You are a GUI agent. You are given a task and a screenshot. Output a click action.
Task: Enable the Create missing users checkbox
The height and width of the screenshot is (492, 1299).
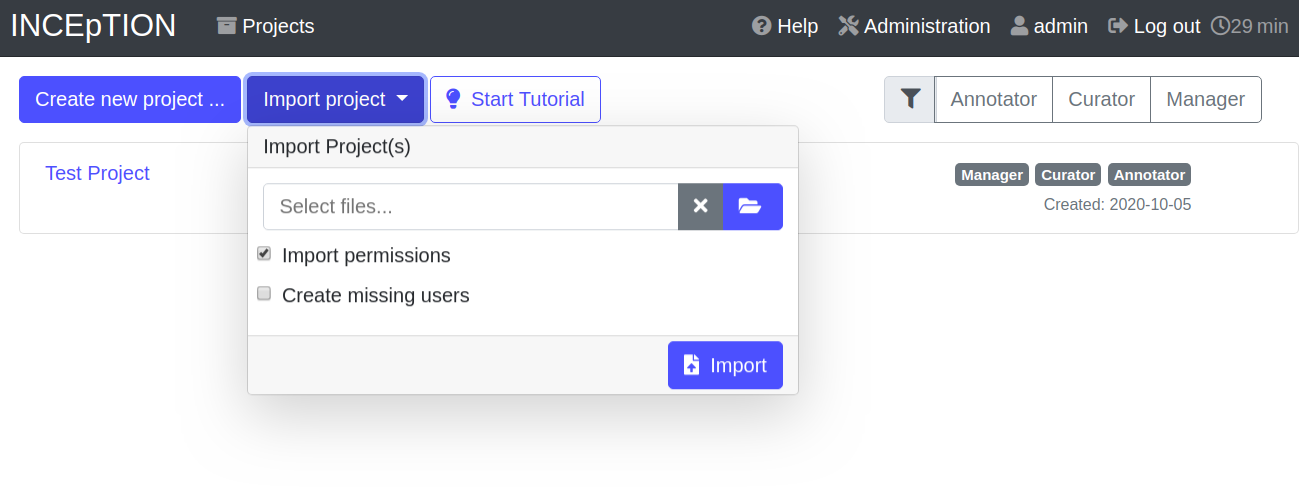click(x=264, y=294)
